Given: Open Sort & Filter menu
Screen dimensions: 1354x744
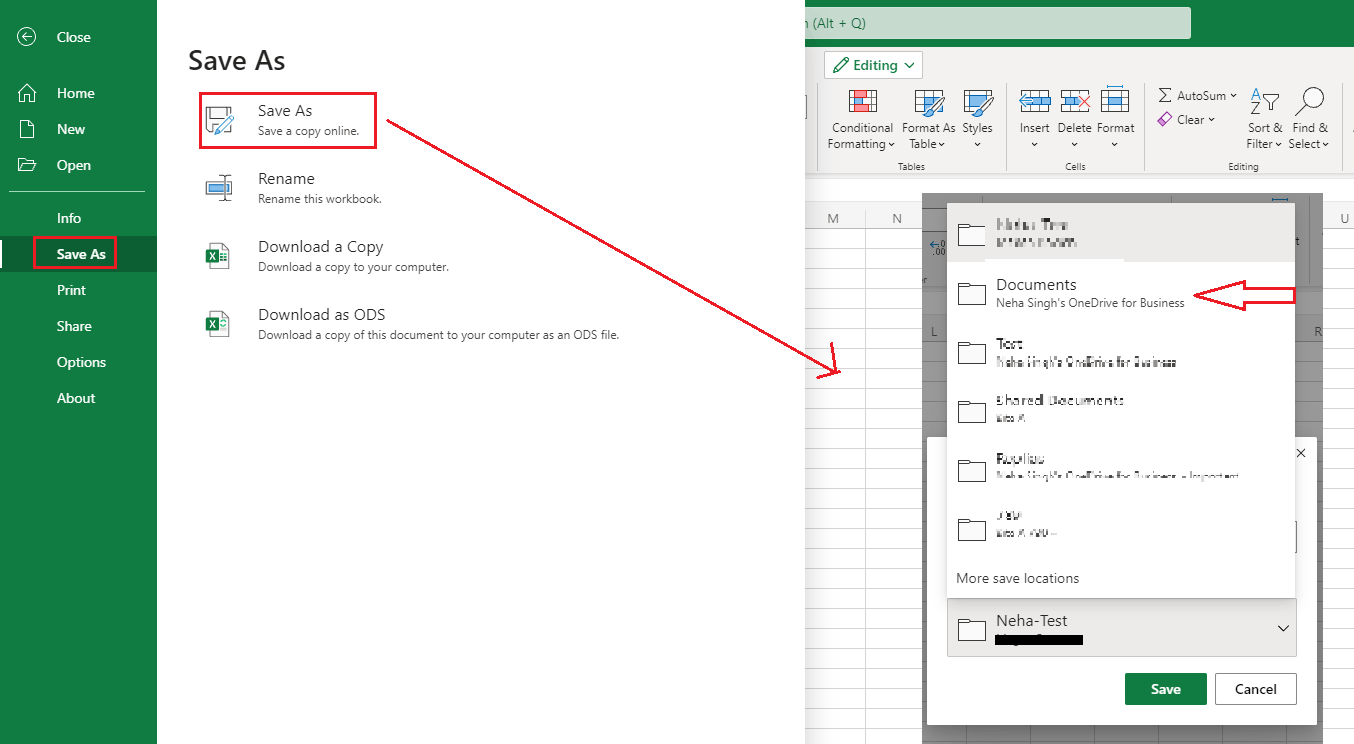Looking at the screenshot, I should [x=1265, y=120].
